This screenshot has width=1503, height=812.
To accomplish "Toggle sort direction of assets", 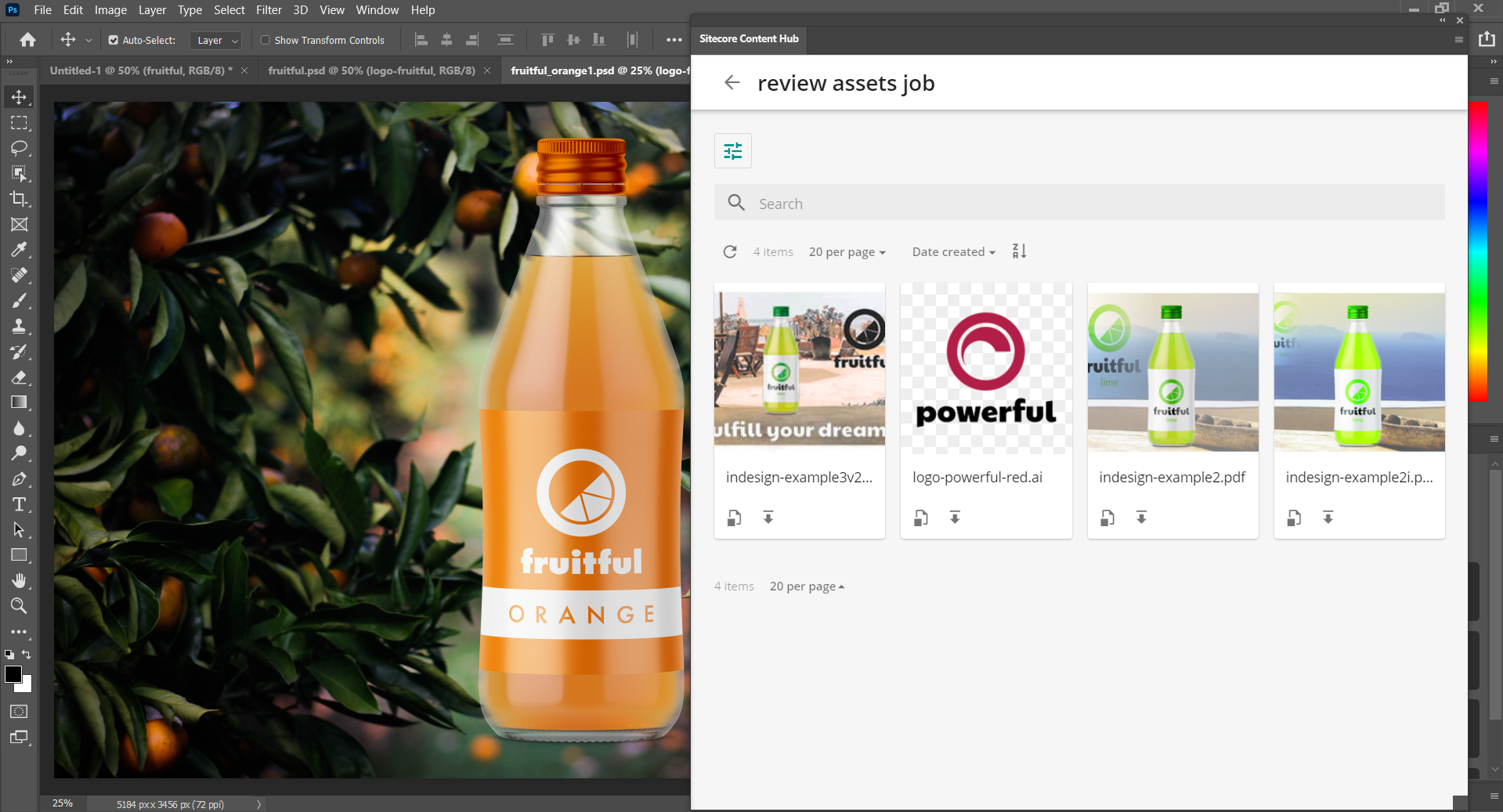I will click(x=1019, y=251).
